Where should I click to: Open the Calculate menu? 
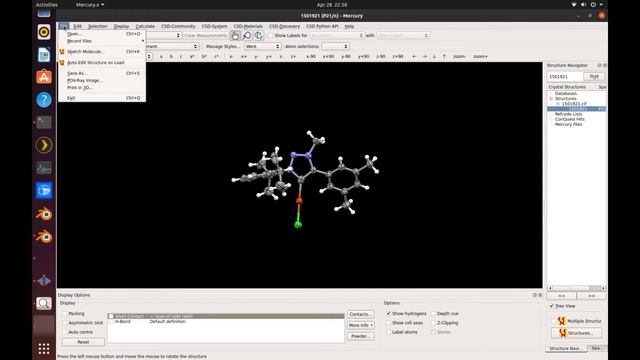click(x=145, y=26)
